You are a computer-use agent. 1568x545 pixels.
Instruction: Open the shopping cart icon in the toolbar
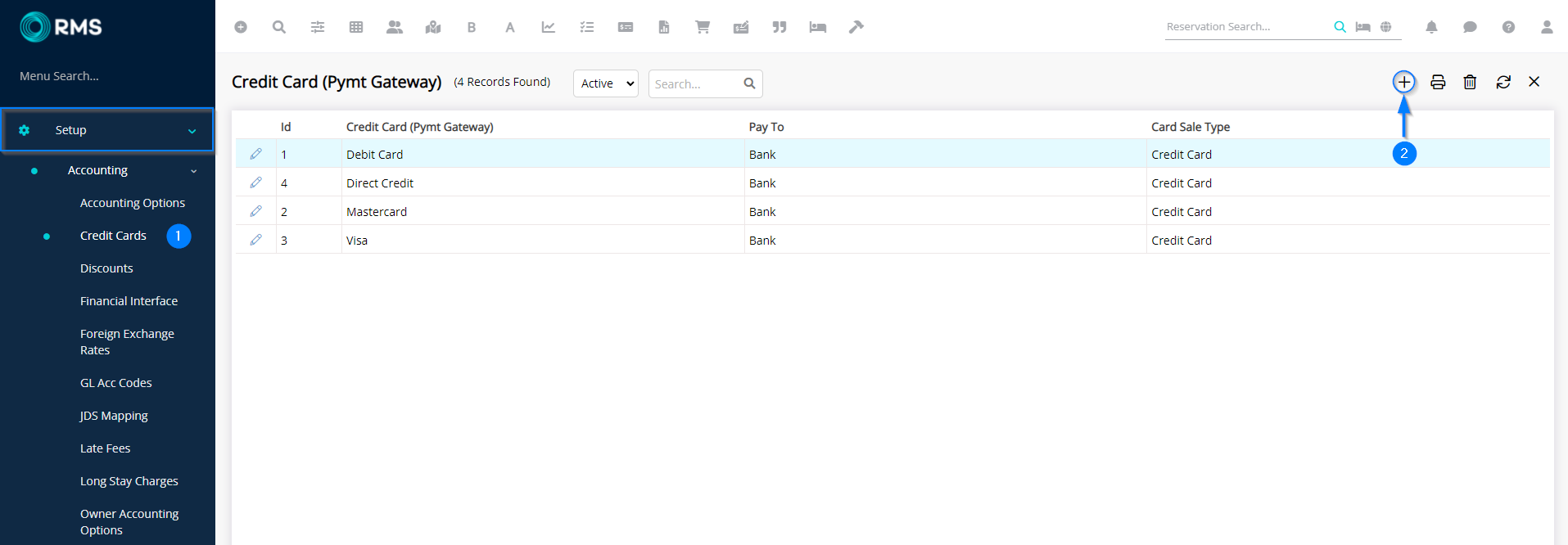tap(702, 27)
